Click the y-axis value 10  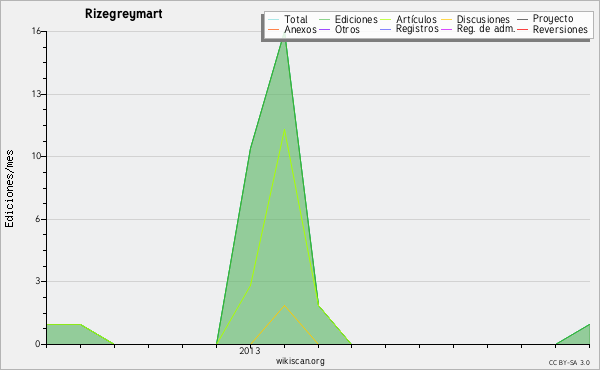[36, 156]
